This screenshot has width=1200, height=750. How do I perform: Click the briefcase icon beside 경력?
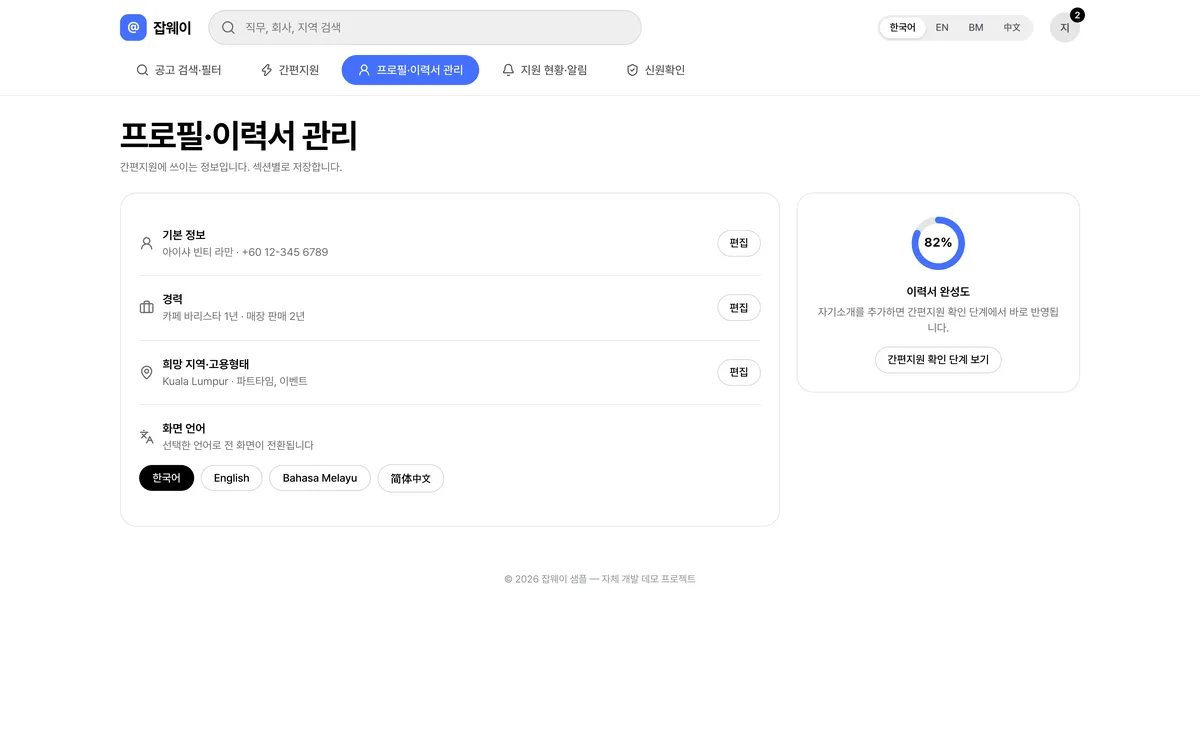147,307
